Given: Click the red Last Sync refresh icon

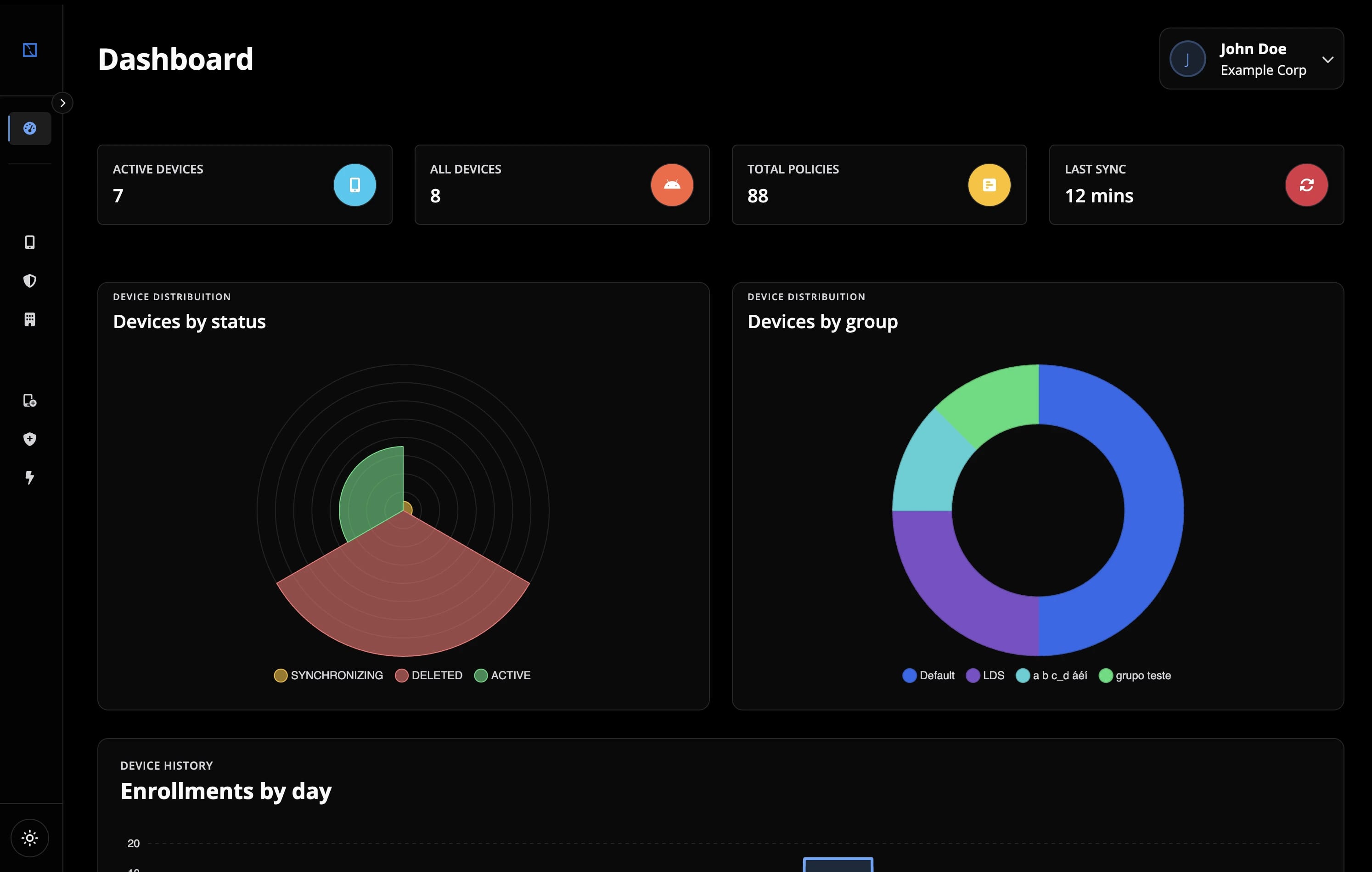Looking at the screenshot, I should point(1306,185).
